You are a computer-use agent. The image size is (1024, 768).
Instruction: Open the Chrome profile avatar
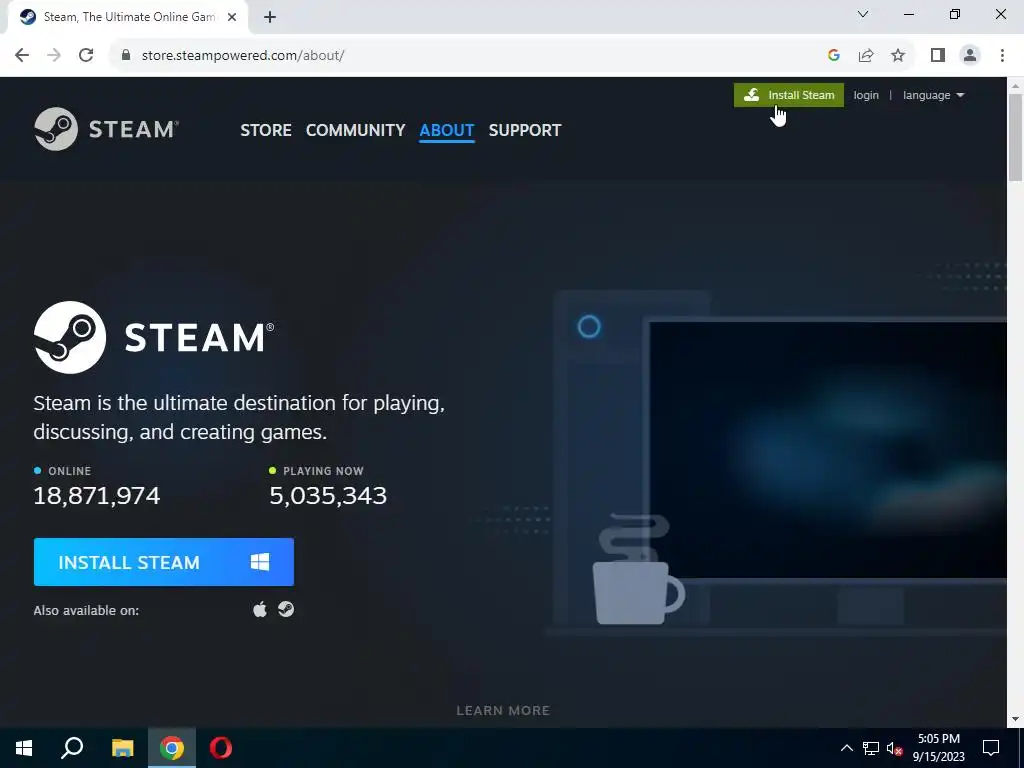(970, 56)
